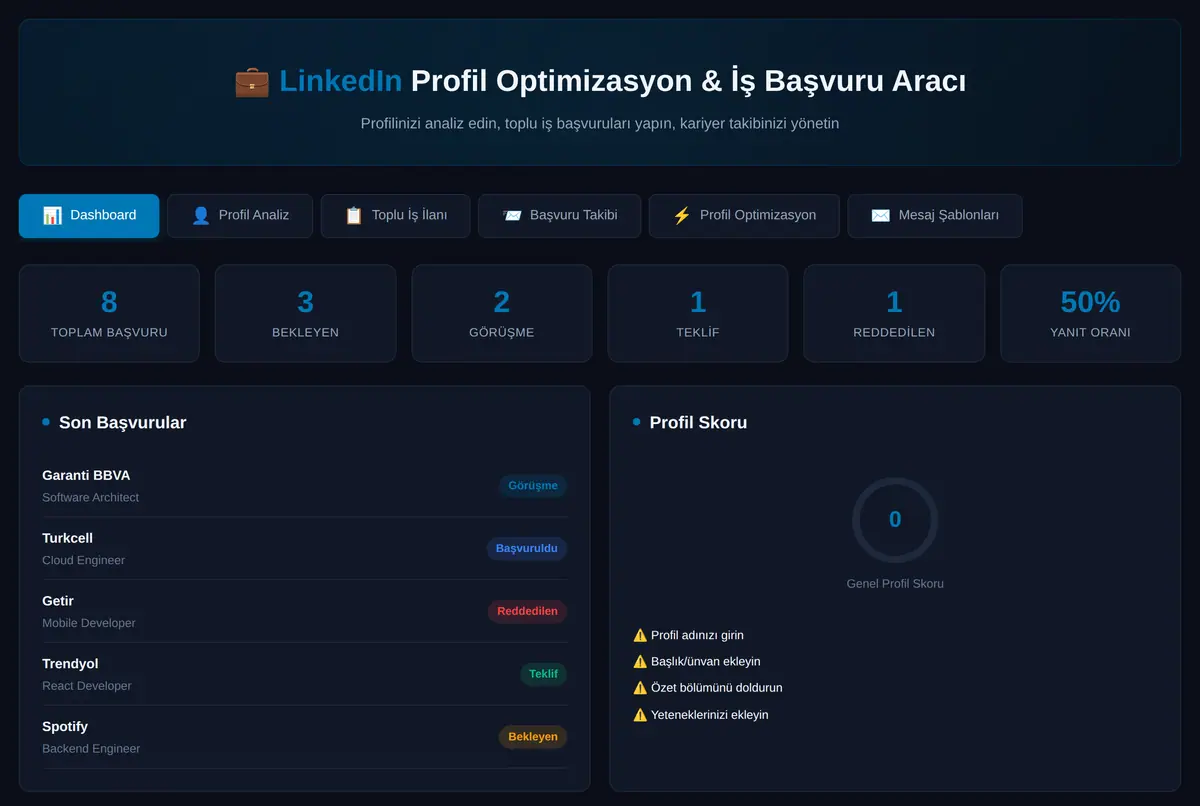Image resolution: width=1200 pixels, height=806 pixels.
Task: Click the Backend Engineer job title
Action: tap(91, 749)
